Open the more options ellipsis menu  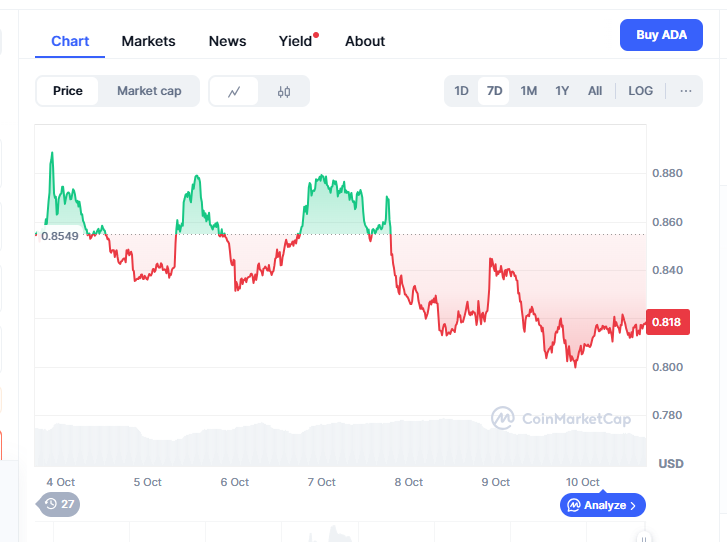(x=686, y=91)
